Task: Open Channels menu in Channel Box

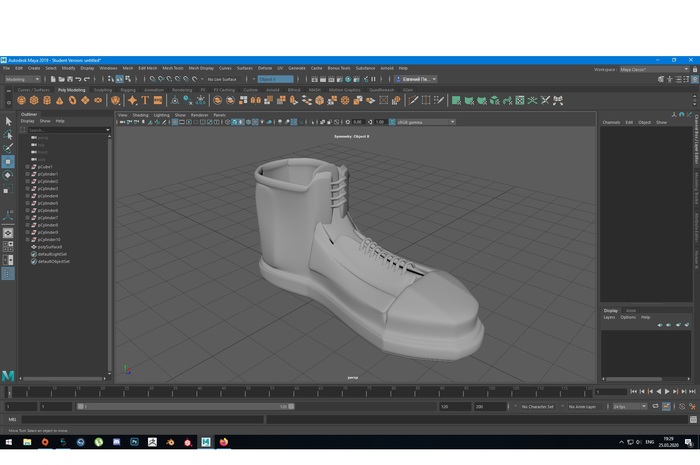Action: pyautogui.click(x=610, y=122)
